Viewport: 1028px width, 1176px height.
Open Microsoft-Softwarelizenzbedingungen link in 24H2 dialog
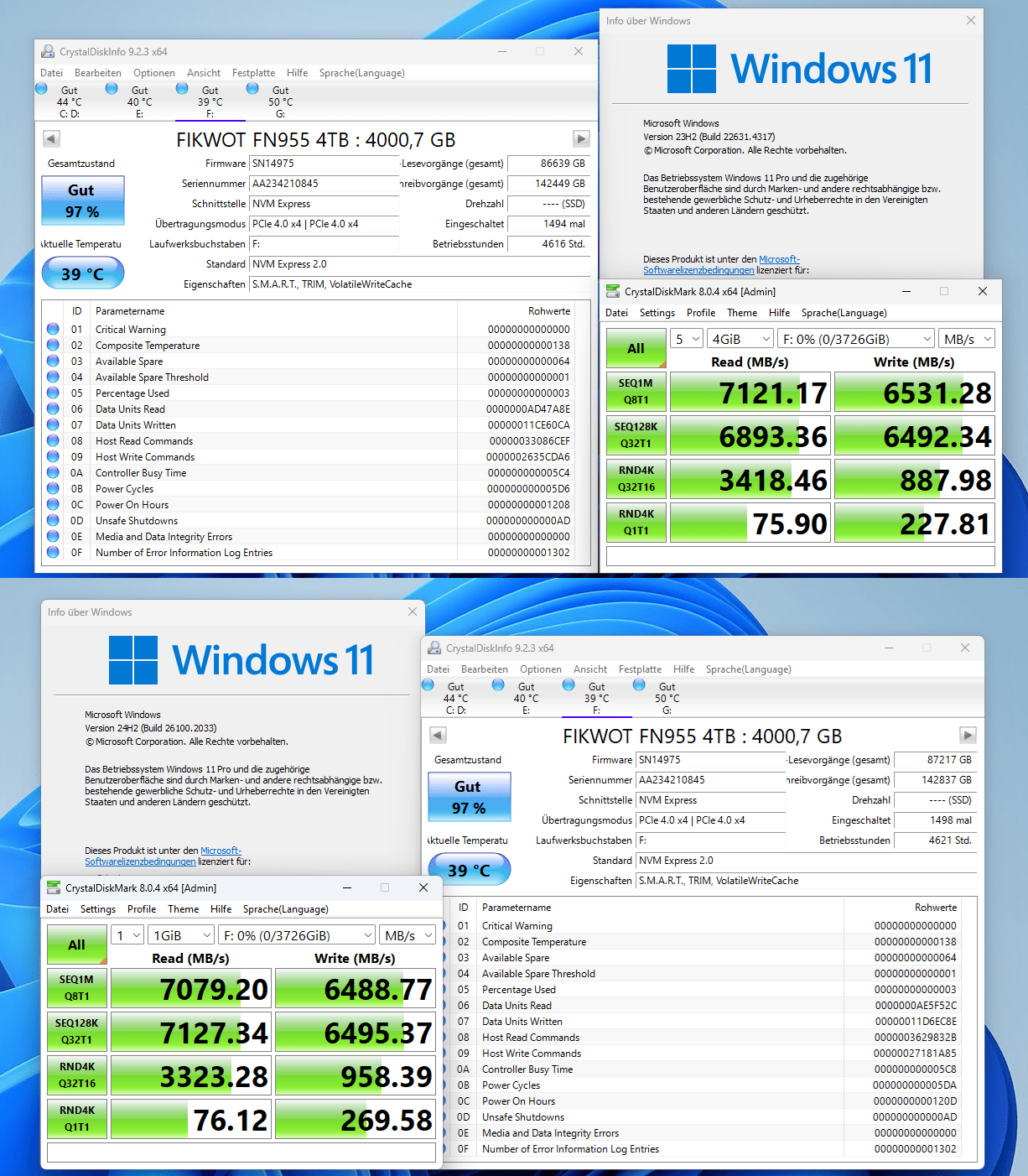pyautogui.click(x=163, y=856)
